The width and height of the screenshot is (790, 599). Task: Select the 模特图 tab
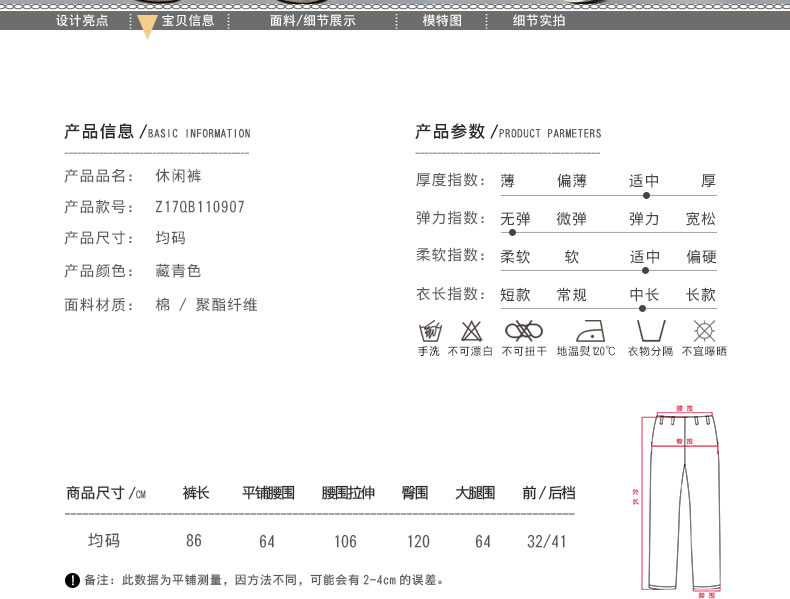tap(442, 20)
